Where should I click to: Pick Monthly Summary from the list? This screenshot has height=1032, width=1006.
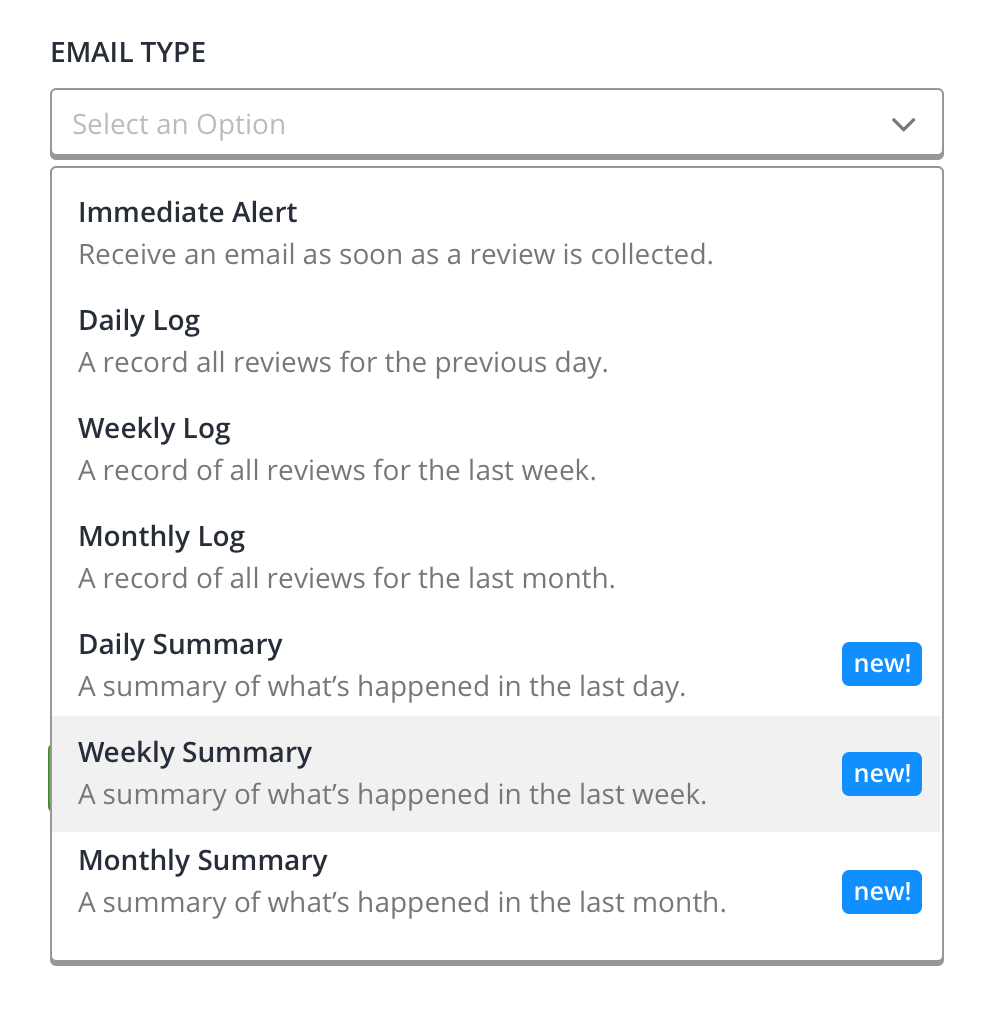(x=497, y=881)
